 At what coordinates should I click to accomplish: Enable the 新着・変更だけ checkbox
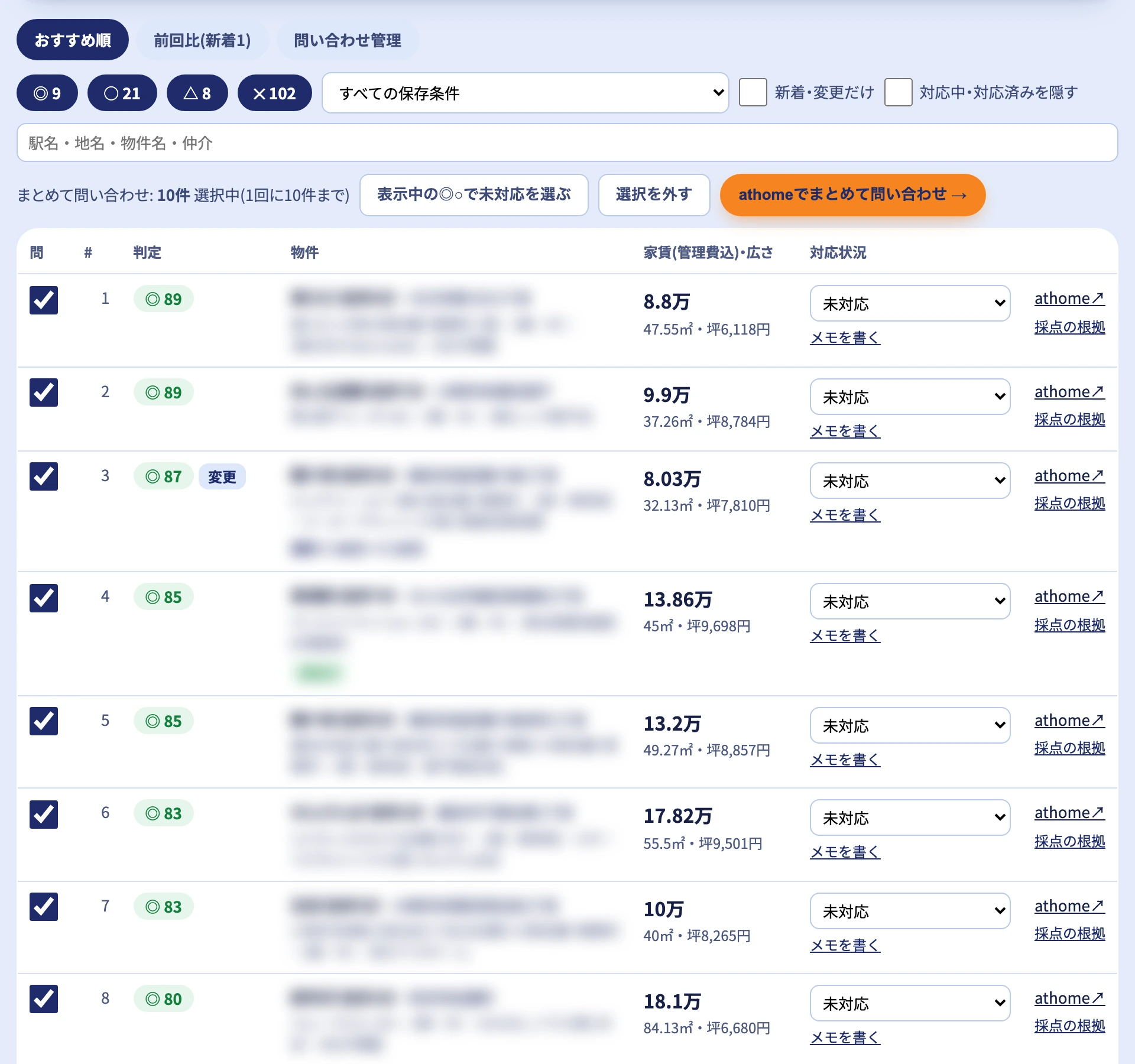click(x=753, y=92)
